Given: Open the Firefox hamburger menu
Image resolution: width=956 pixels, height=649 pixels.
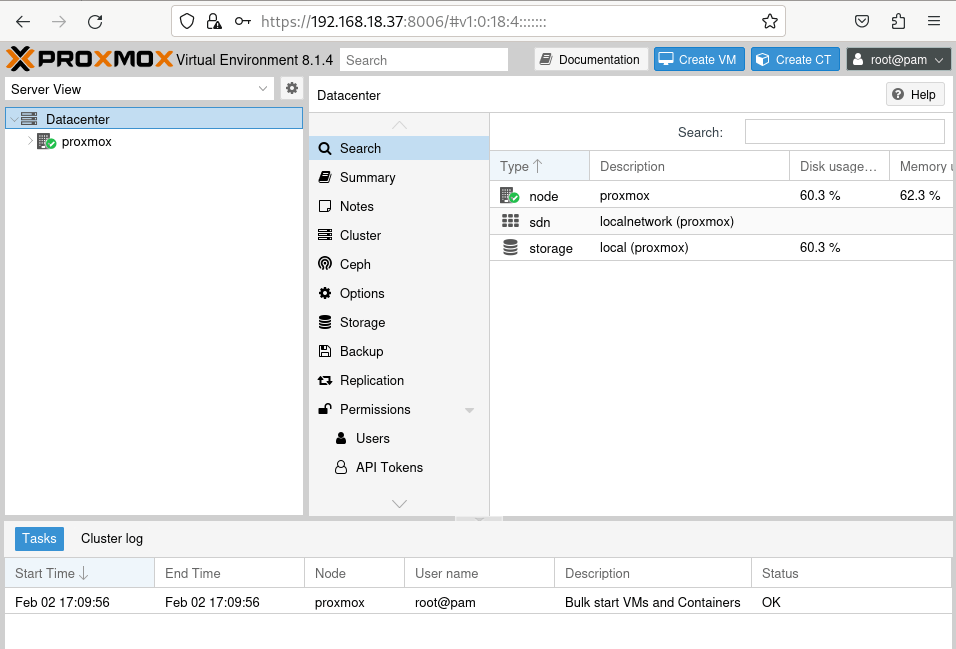Looking at the screenshot, I should (933, 22).
